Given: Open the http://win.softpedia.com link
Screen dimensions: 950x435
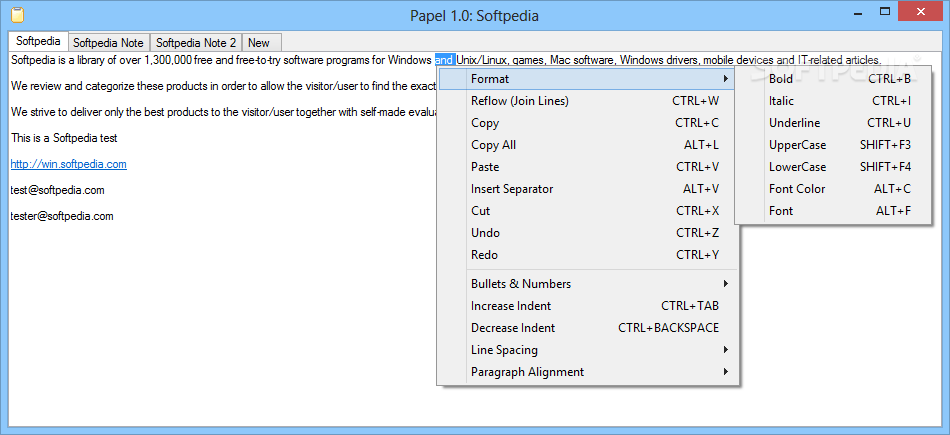Looking at the screenshot, I should click(68, 164).
